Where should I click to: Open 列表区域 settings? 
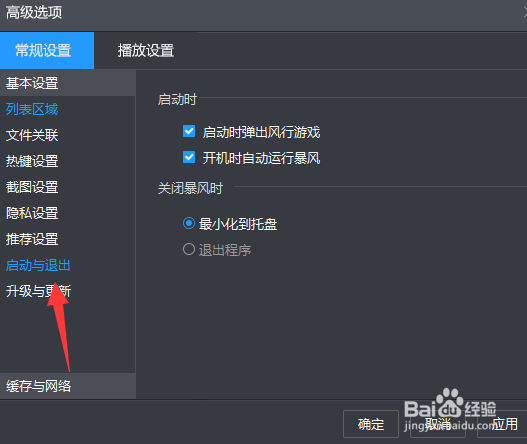pos(32,109)
